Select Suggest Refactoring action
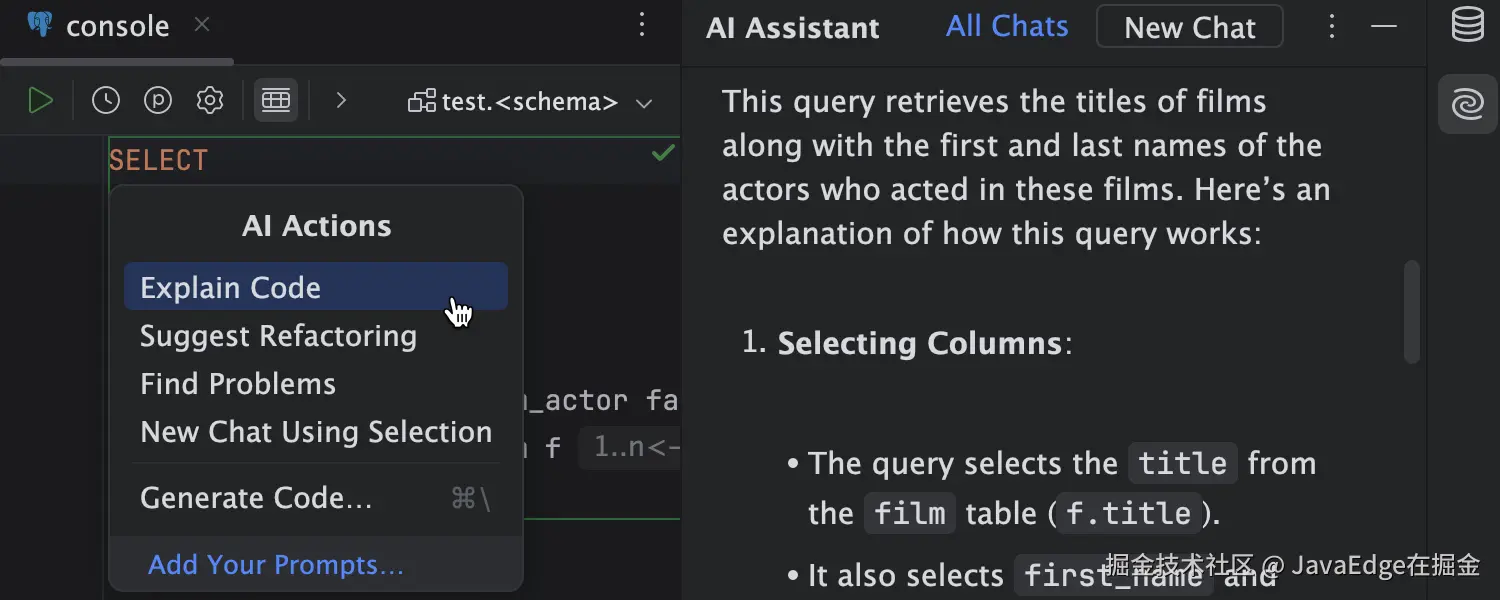This screenshot has width=1500, height=600. (x=278, y=336)
